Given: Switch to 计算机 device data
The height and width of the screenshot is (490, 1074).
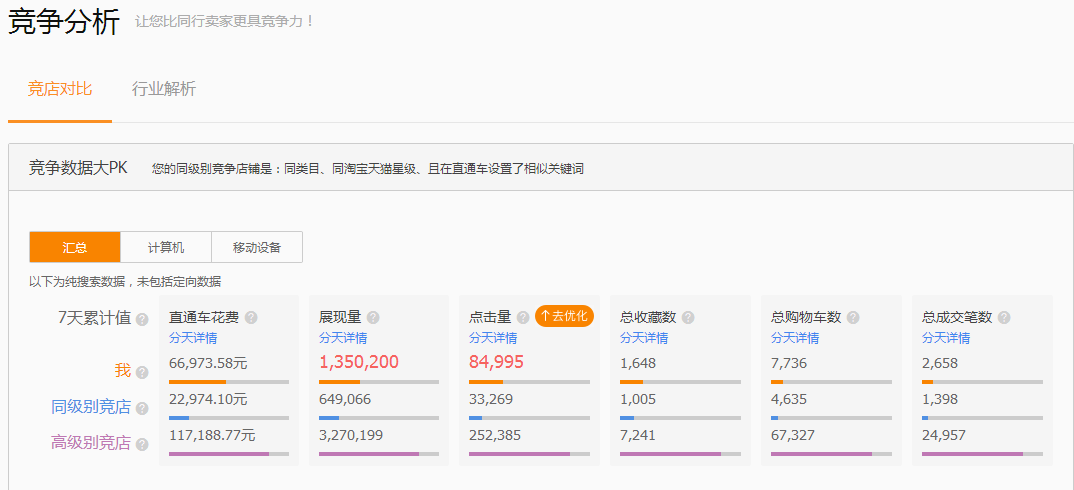Looking at the screenshot, I should [166, 247].
